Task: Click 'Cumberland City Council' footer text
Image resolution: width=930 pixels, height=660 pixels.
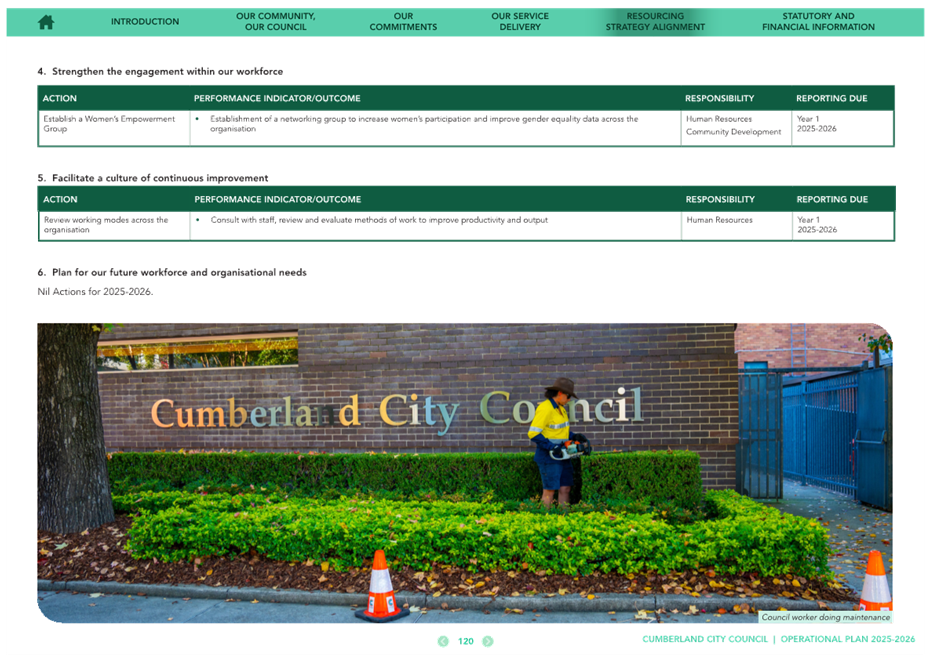Action: [x=705, y=639]
